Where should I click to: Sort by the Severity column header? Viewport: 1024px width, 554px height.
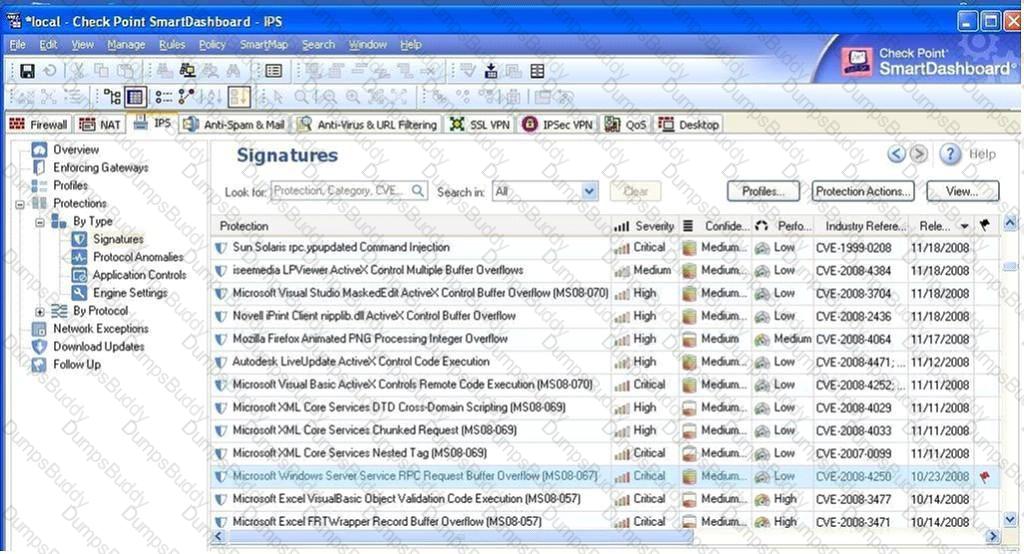click(644, 225)
